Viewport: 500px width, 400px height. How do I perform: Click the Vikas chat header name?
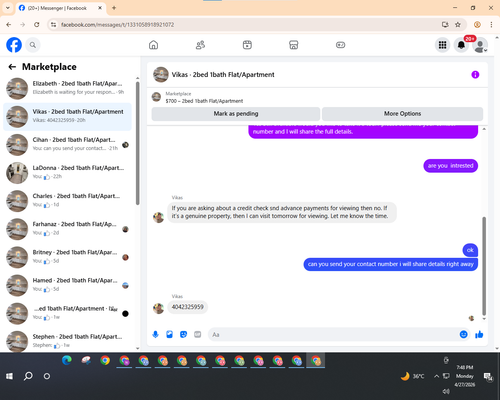223,75
